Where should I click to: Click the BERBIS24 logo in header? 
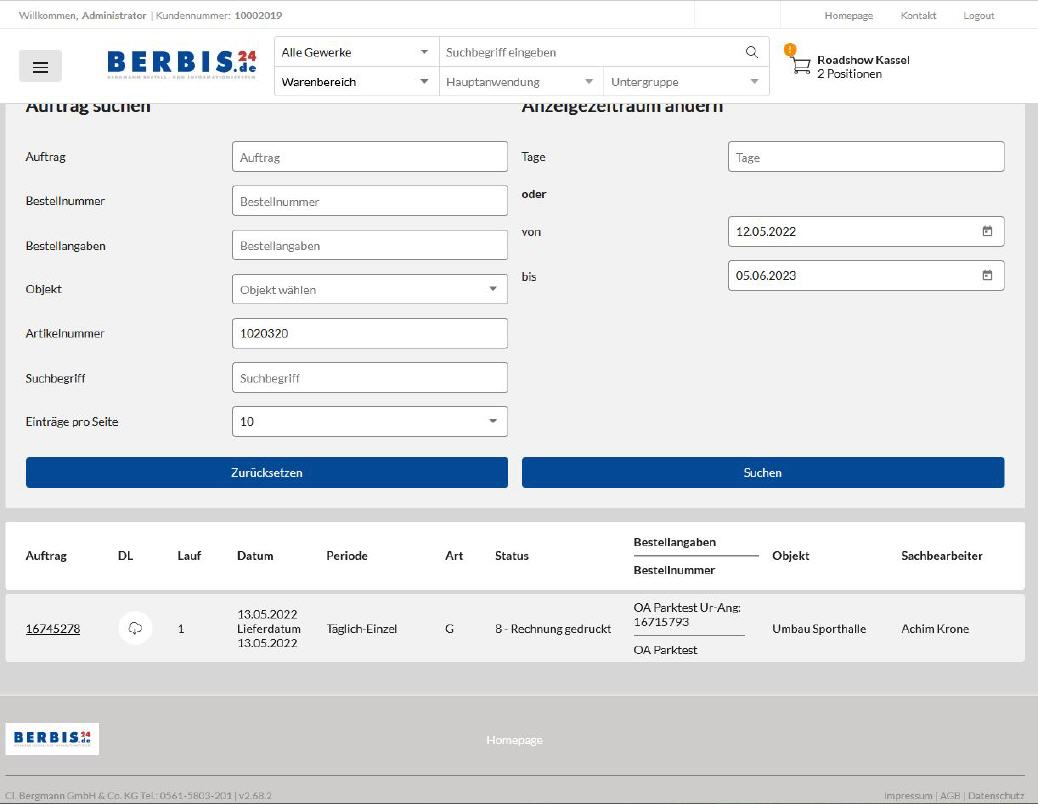pos(181,64)
